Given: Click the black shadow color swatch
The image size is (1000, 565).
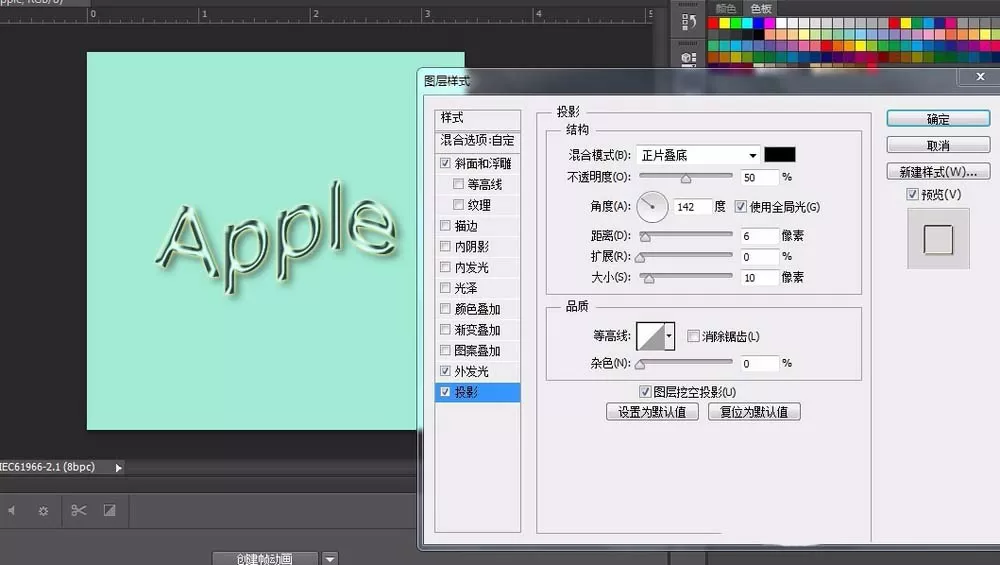Looking at the screenshot, I should point(779,155).
